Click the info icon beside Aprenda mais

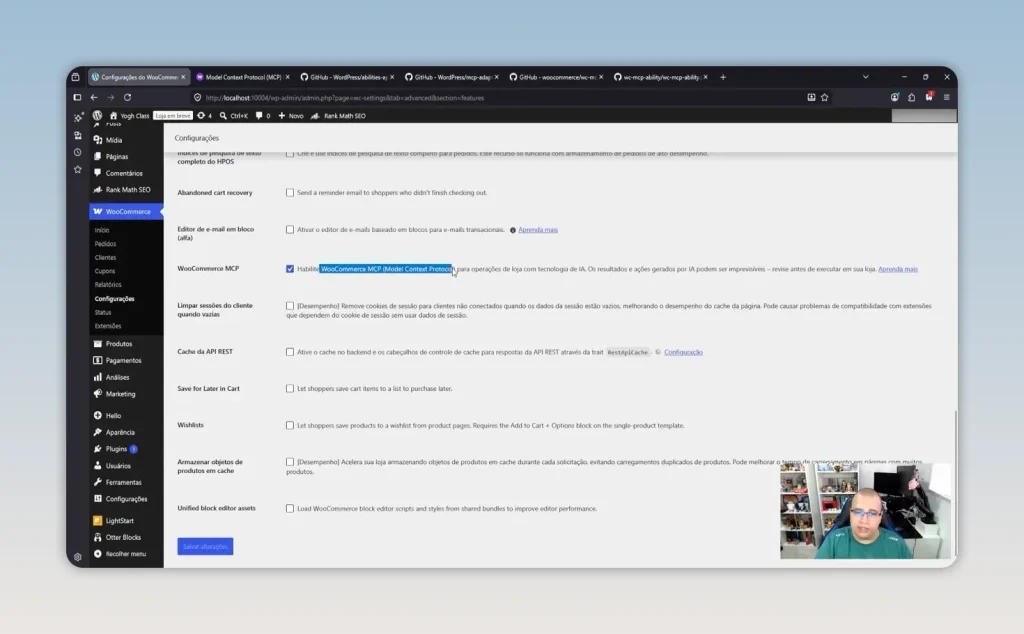(513, 230)
